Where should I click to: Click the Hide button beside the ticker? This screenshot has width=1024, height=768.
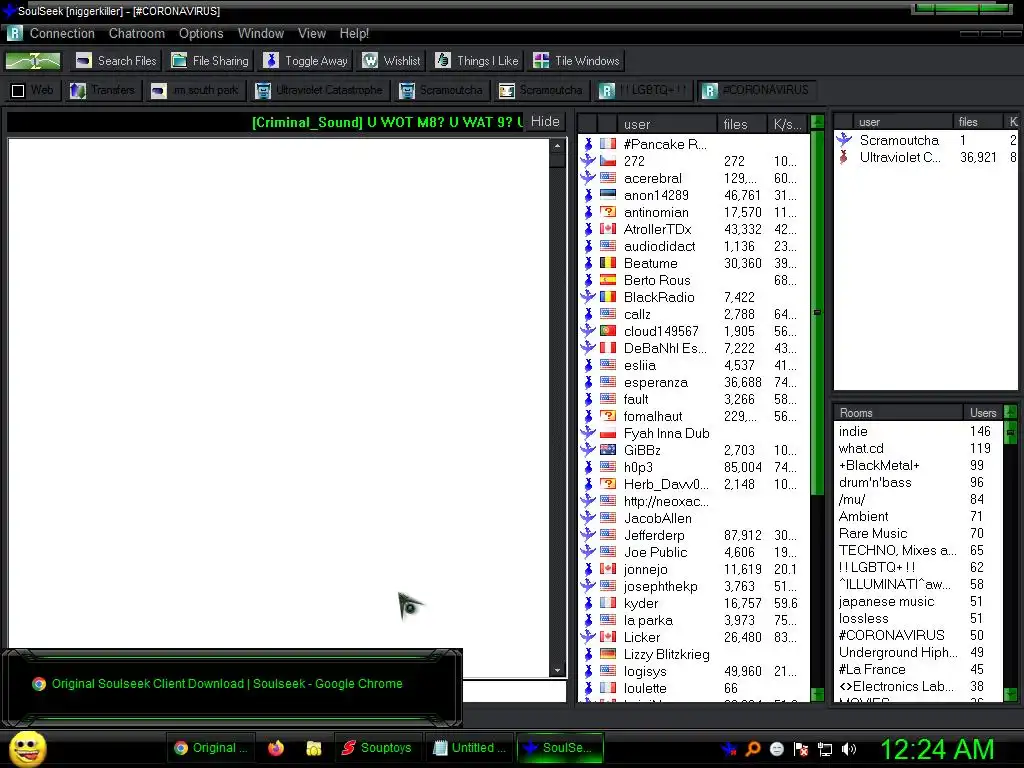pyautogui.click(x=545, y=121)
